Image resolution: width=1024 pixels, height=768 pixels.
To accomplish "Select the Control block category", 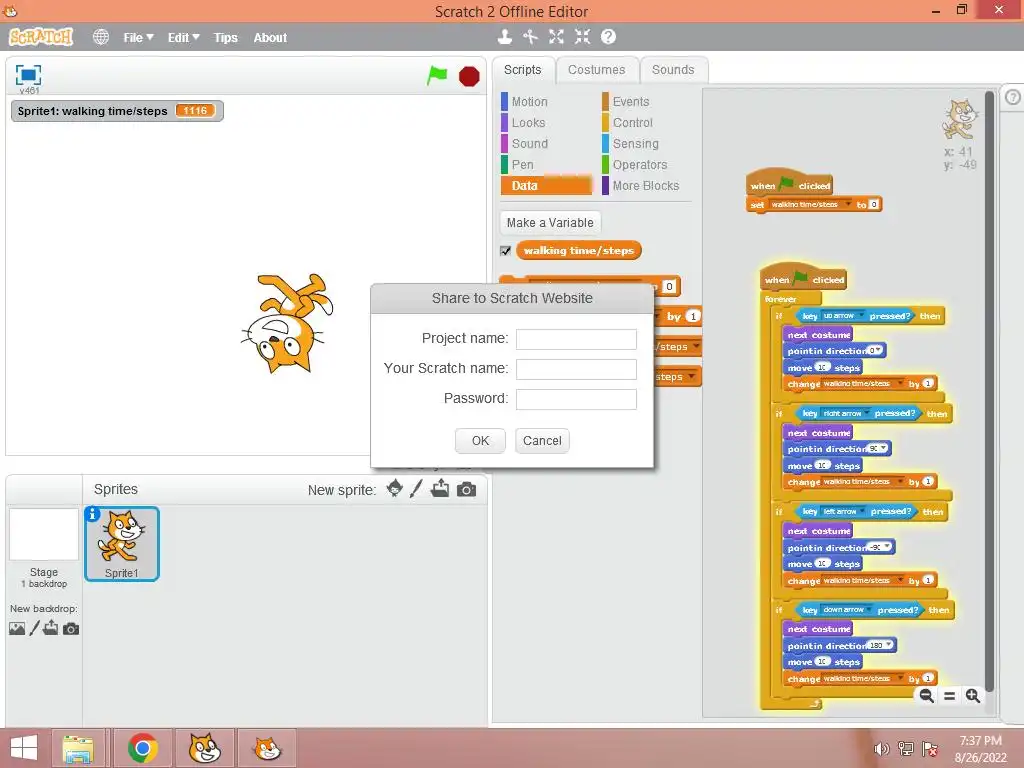I will pyautogui.click(x=632, y=123).
